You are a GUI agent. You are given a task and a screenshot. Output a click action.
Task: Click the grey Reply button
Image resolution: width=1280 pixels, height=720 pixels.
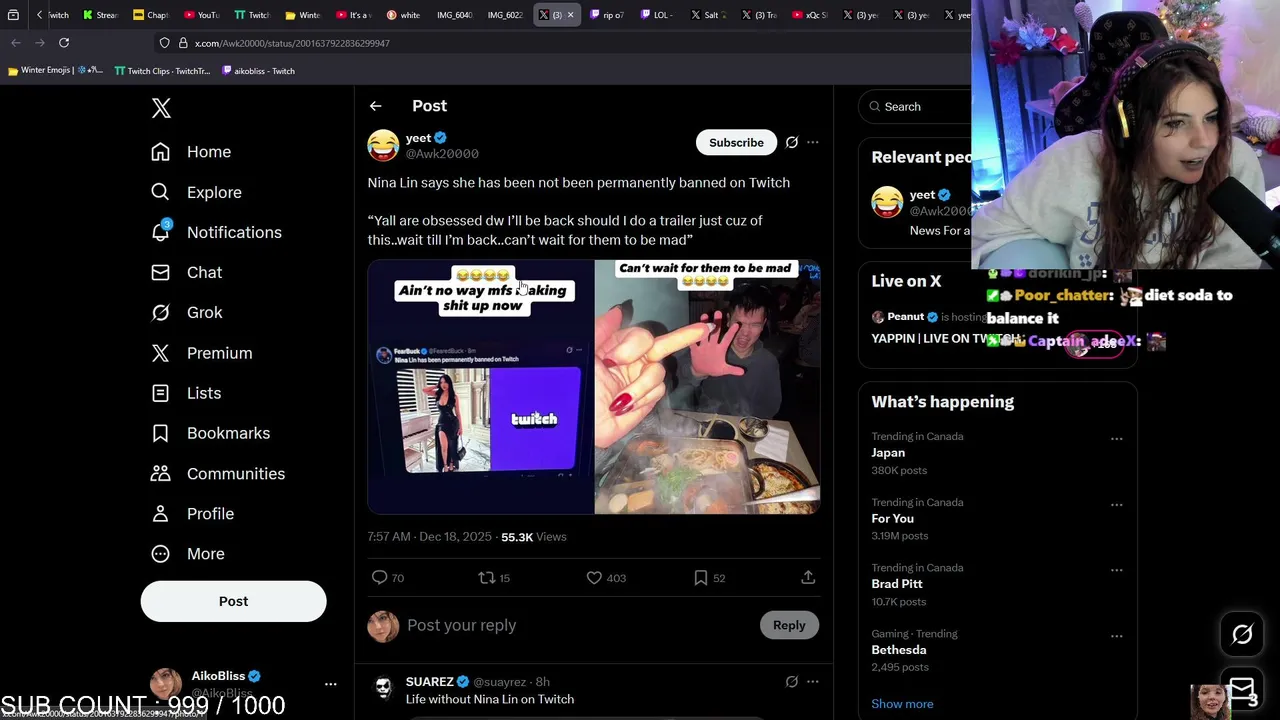(789, 625)
